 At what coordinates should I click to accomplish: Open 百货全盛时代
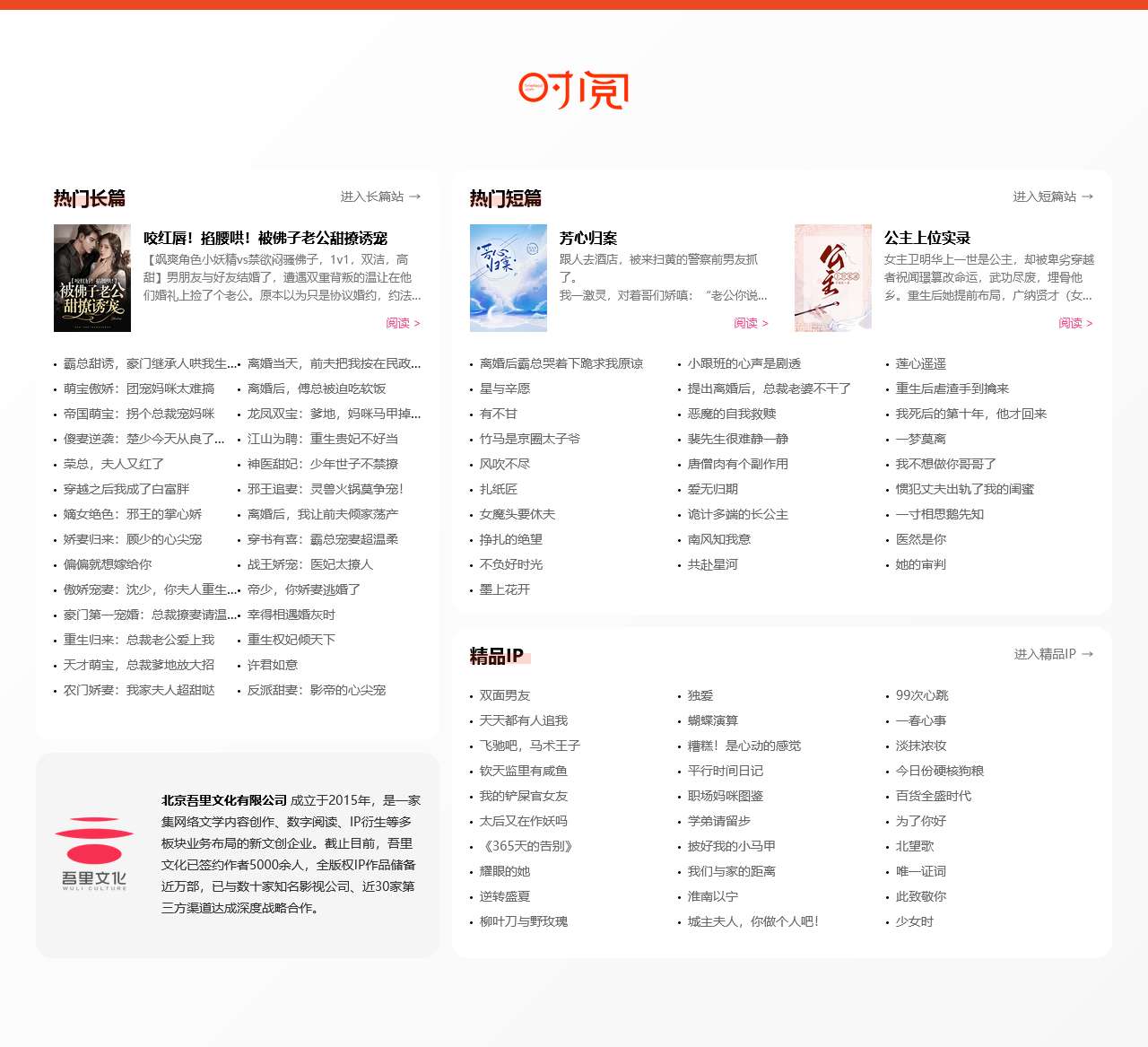click(934, 796)
